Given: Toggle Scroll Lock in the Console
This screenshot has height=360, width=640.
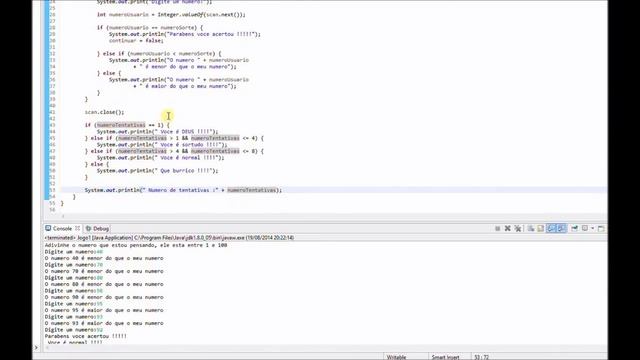Looking at the screenshot, I should [540, 229].
